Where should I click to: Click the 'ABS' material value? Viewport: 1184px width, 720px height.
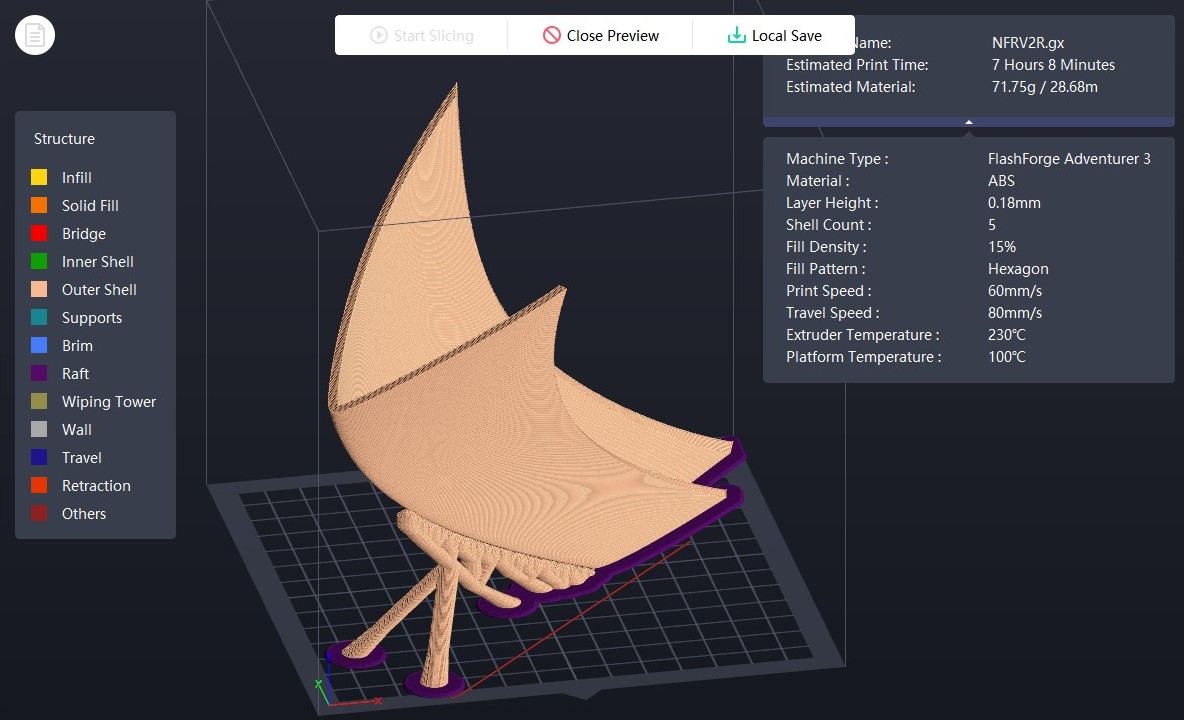(x=1001, y=180)
